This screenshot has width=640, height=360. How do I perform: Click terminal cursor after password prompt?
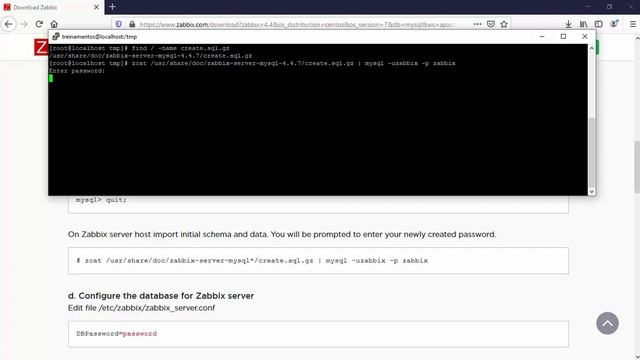coord(51,78)
